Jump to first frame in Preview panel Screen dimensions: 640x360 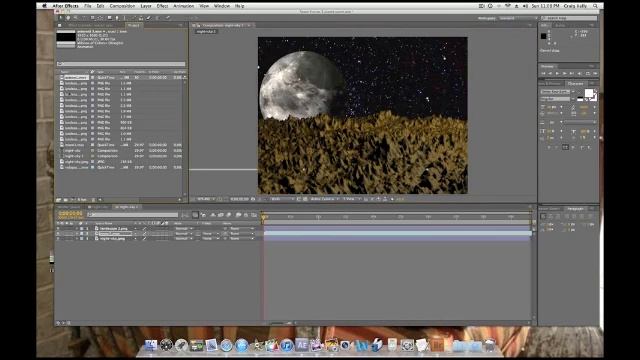[x=543, y=73]
